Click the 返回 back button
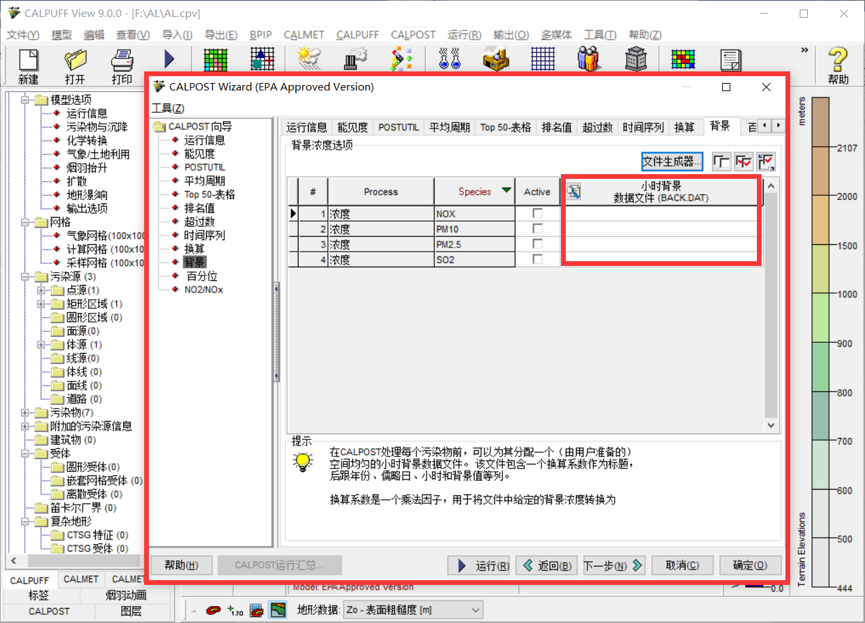Image resolution: width=865 pixels, height=623 pixels. (547, 566)
